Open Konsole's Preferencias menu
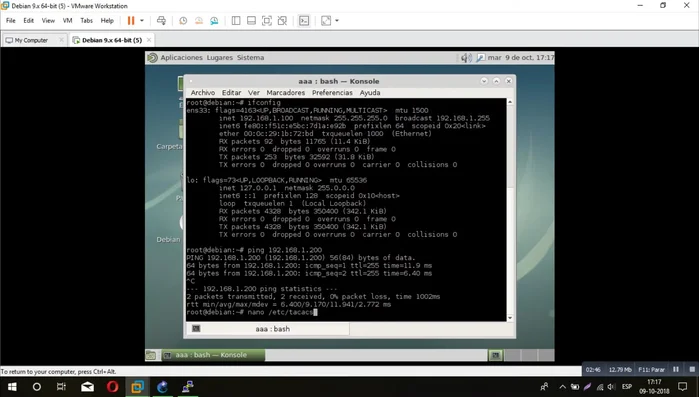The width and height of the screenshot is (699, 397). point(332,93)
